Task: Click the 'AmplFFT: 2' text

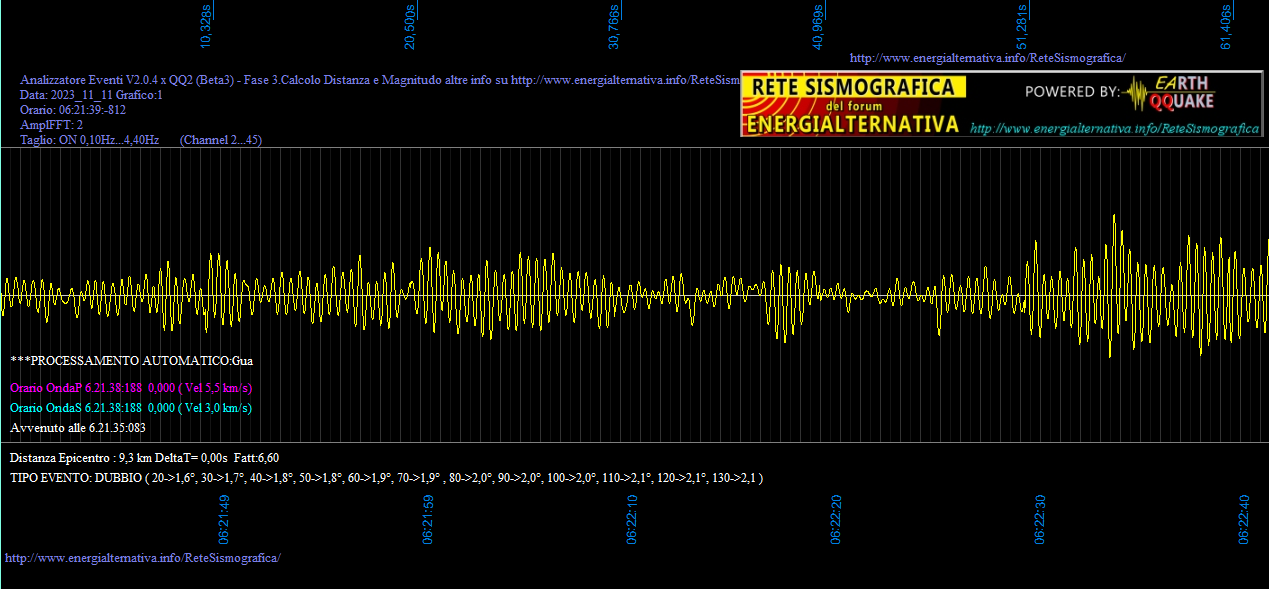Action: (x=51, y=125)
